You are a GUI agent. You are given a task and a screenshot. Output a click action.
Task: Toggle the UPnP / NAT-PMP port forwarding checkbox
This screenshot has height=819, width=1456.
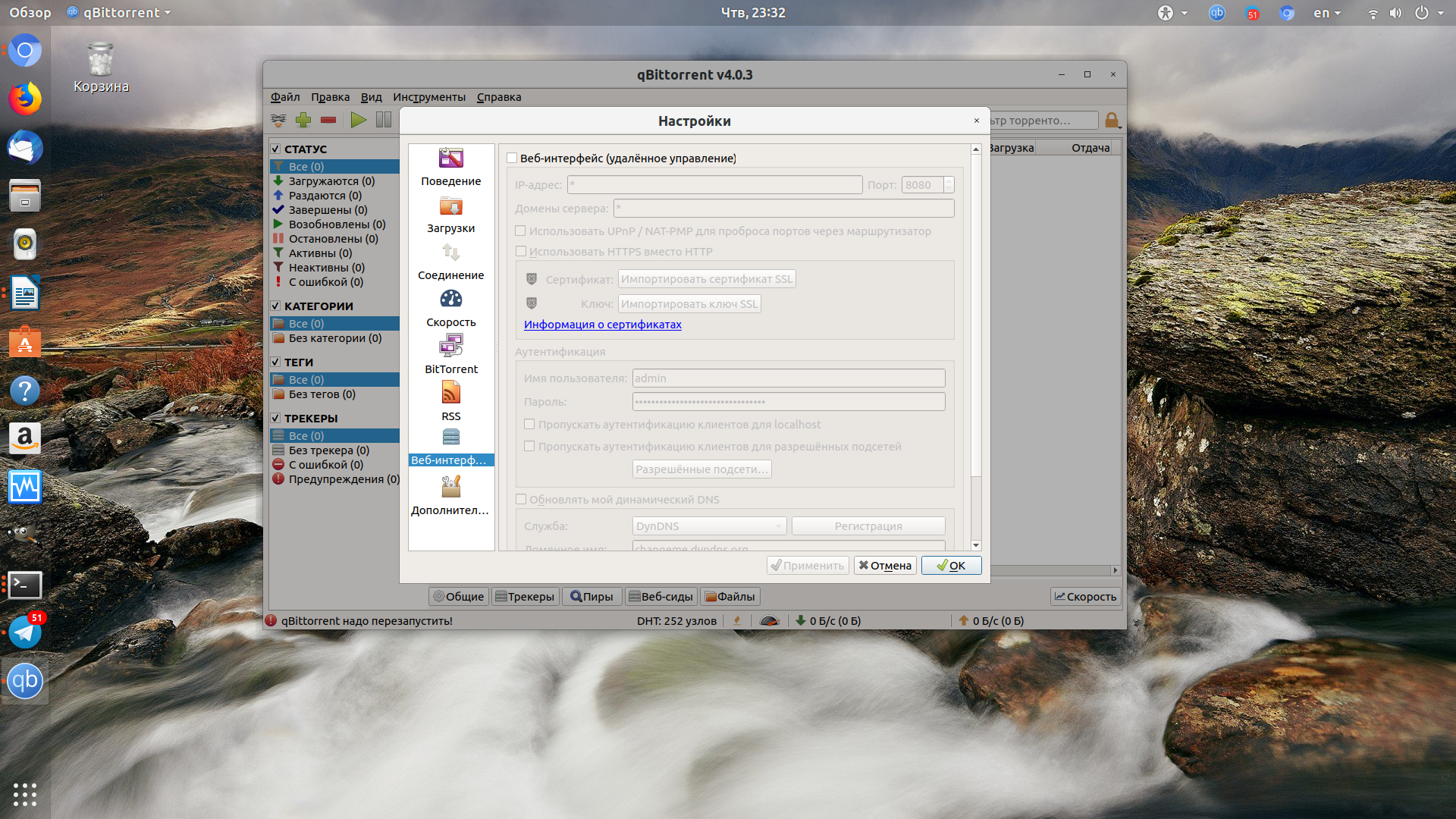click(x=520, y=231)
